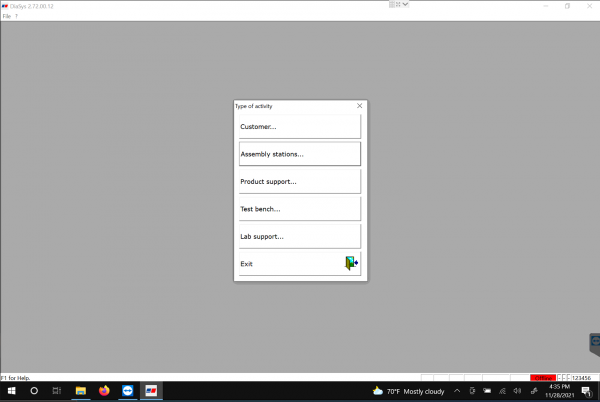Viewport: 600px width, 402px height.
Task: Choose Assembly stations activity
Action: click(x=300, y=154)
